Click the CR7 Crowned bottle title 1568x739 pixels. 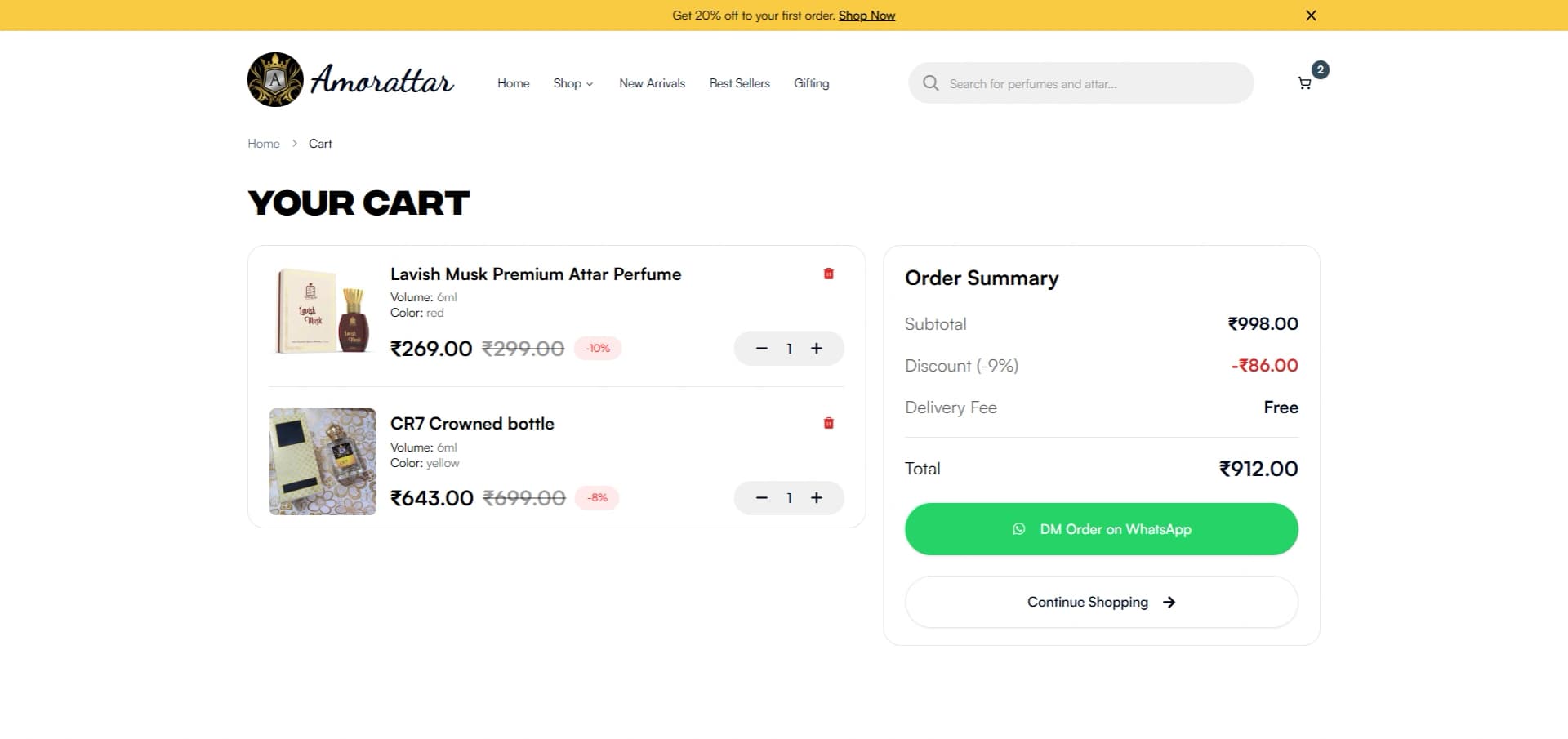472,424
